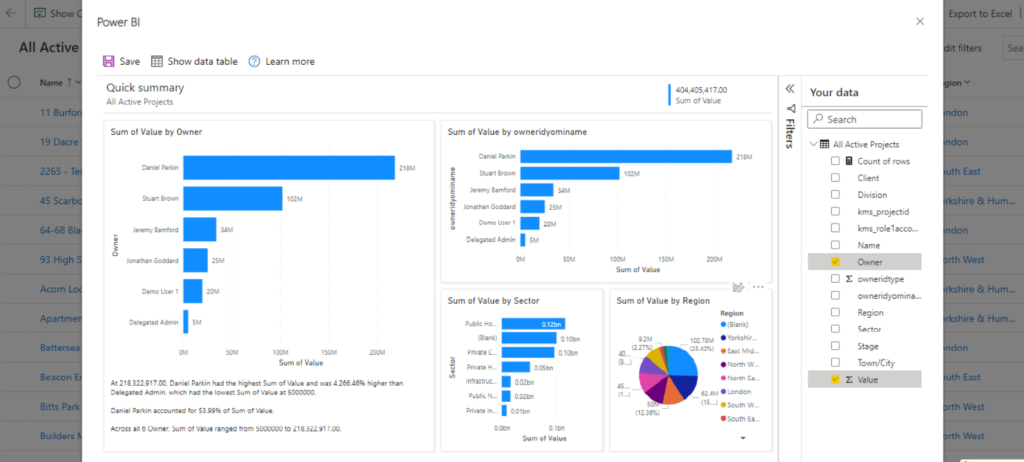The height and width of the screenshot is (462, 1024).
Task: Open the Learn more link
Action: 290,61
